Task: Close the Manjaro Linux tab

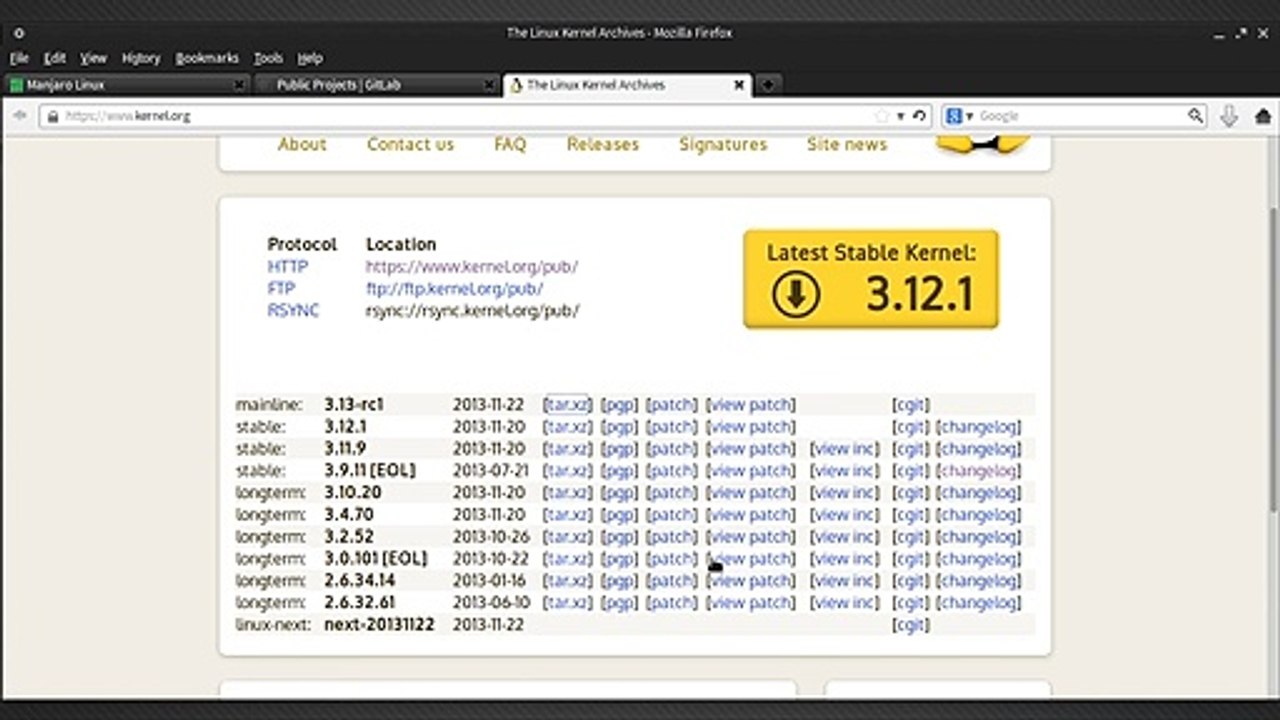Action: point(239,85)
